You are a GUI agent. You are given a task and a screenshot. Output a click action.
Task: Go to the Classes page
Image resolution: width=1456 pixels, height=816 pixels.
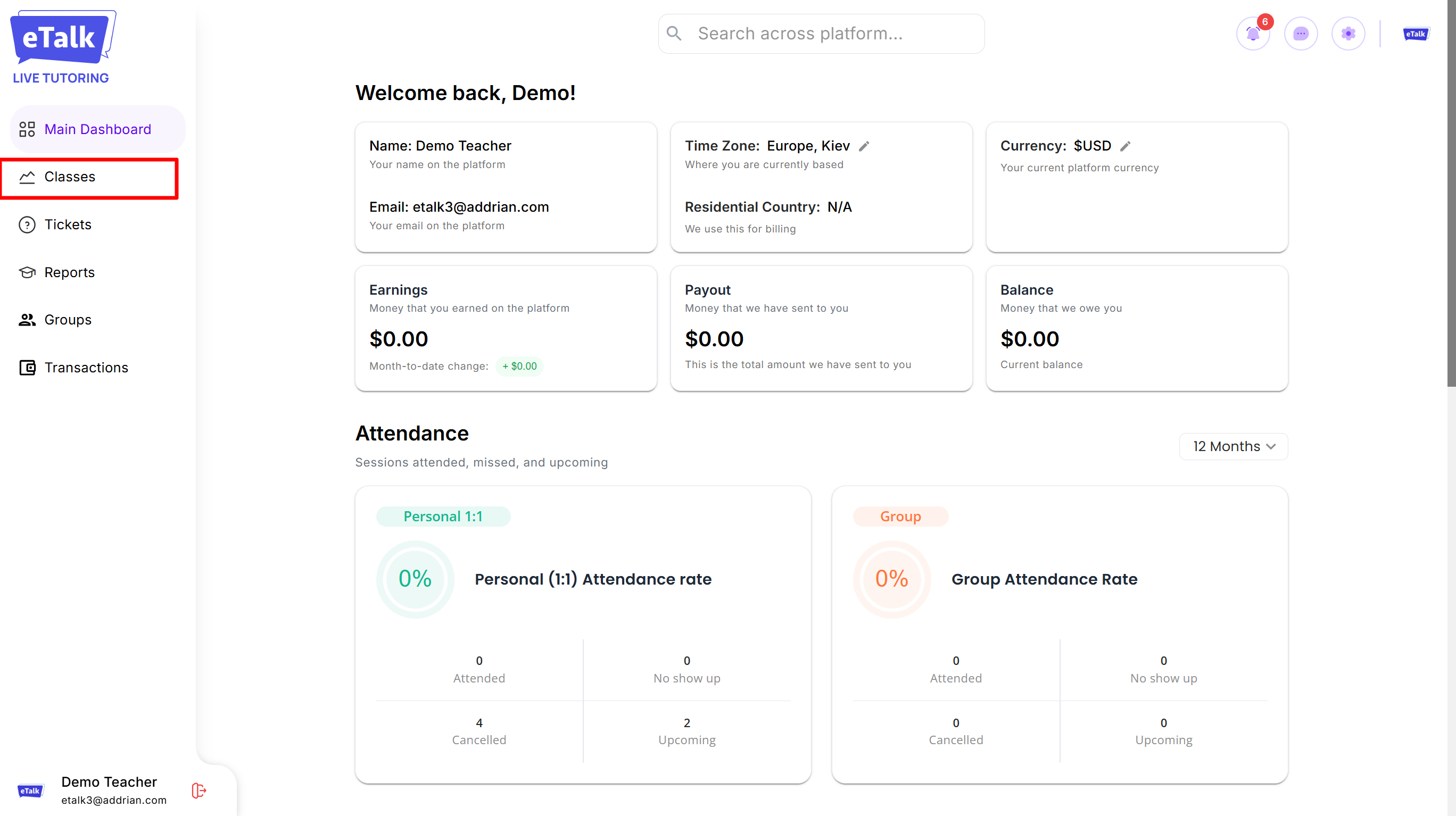(70, 177)
